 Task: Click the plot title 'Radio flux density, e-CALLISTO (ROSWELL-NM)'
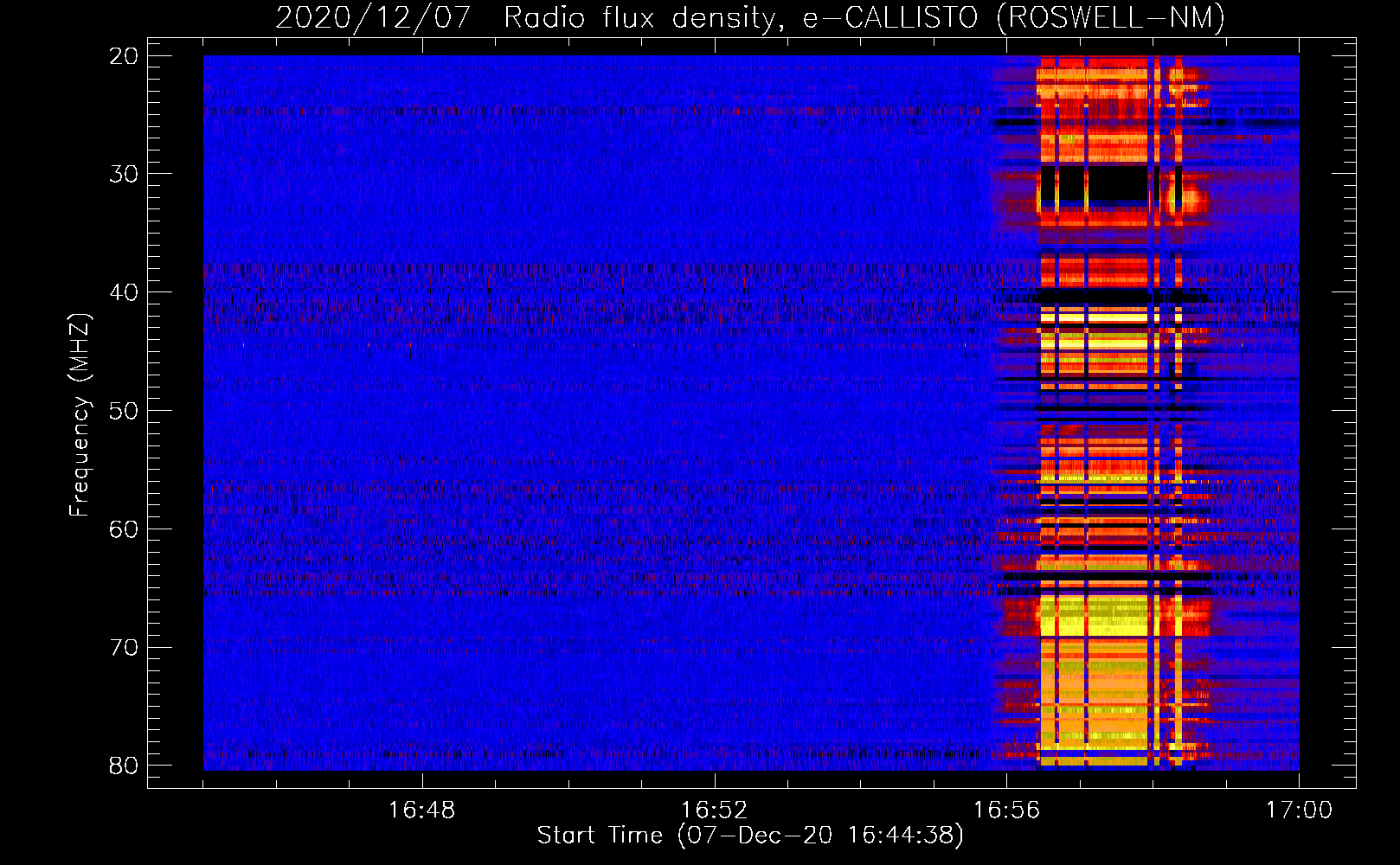(864, 17)
